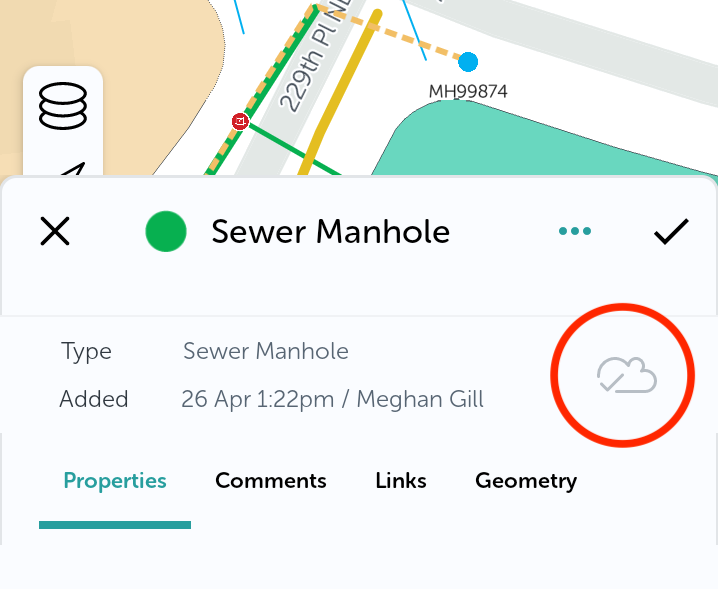
Task: Click the Sewer Manhole panel title
Action: point(330,232)
